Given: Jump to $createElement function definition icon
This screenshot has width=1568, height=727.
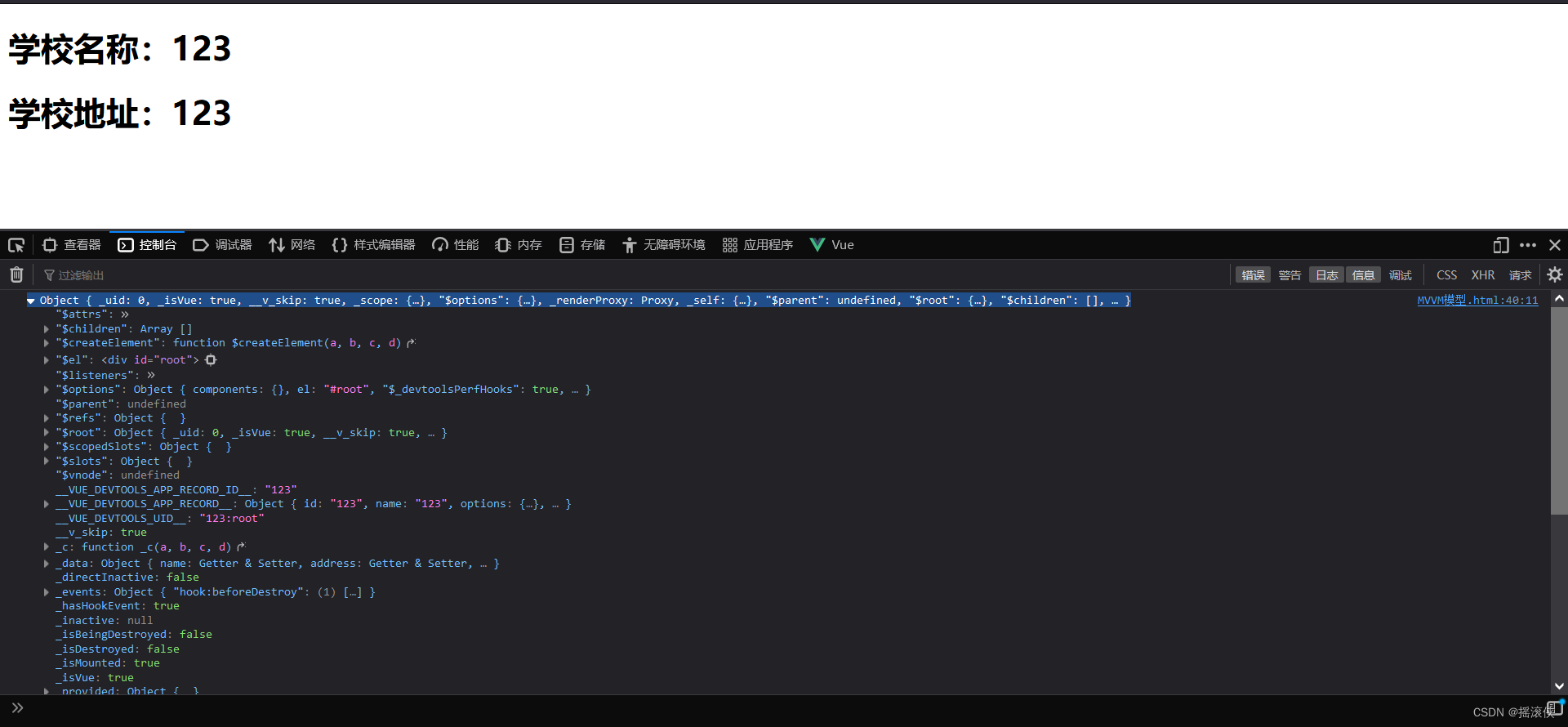Looking at the screenshot, I should (411, 343).
